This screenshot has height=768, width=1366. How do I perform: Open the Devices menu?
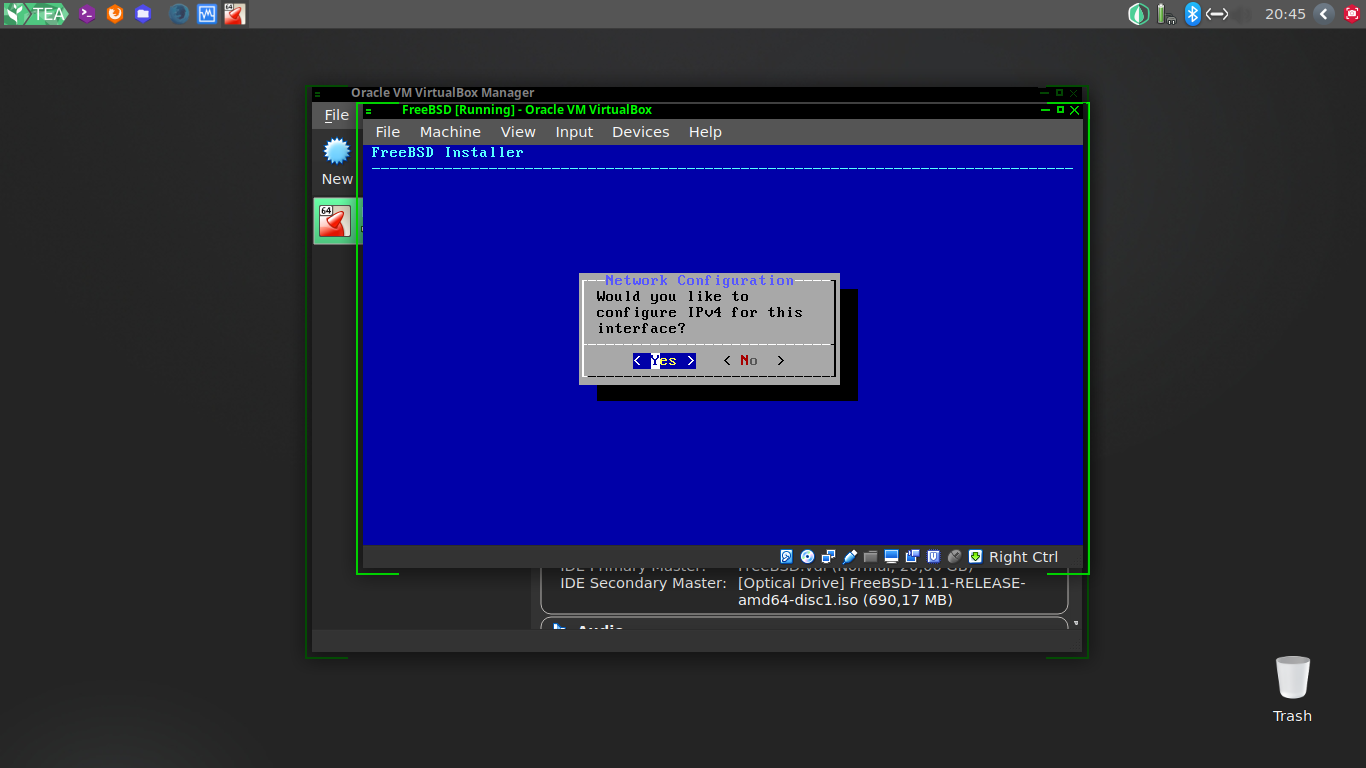[x=641, y=132]
